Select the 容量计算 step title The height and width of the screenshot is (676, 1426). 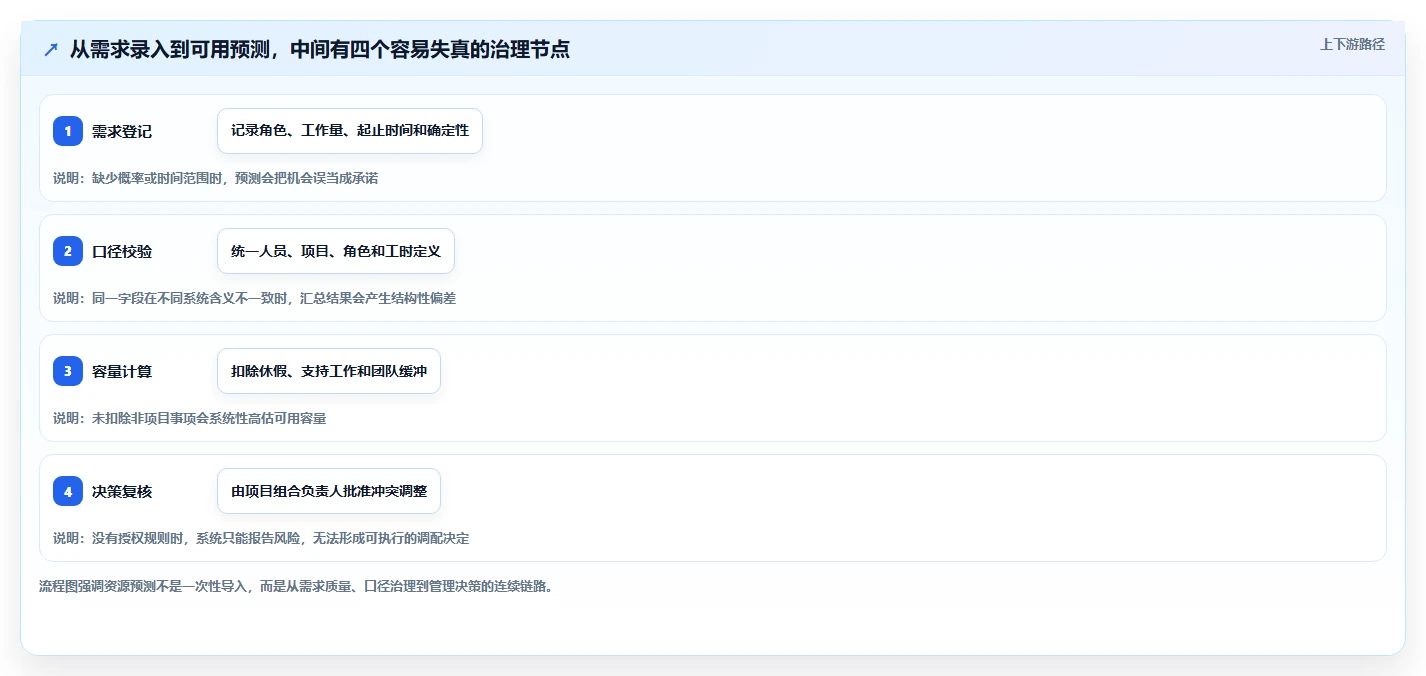122,371
